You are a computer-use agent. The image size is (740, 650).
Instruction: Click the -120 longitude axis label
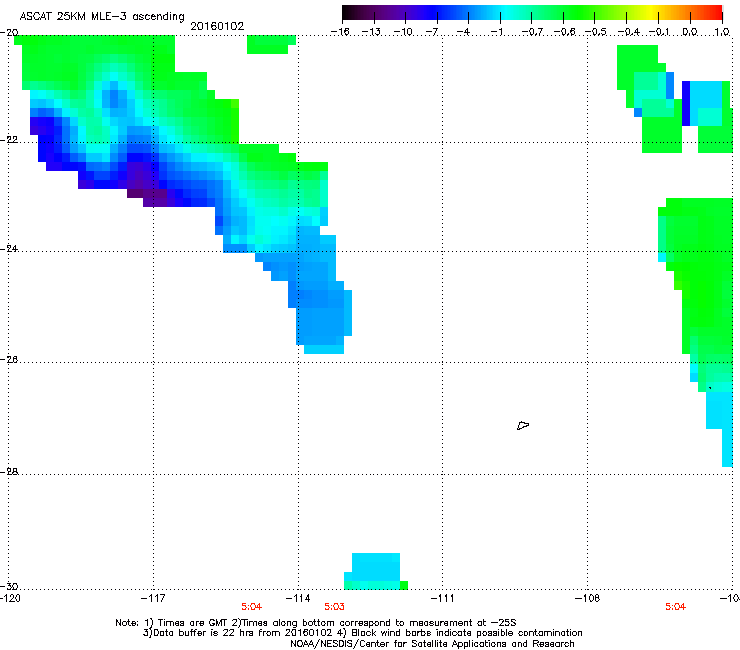10,598
